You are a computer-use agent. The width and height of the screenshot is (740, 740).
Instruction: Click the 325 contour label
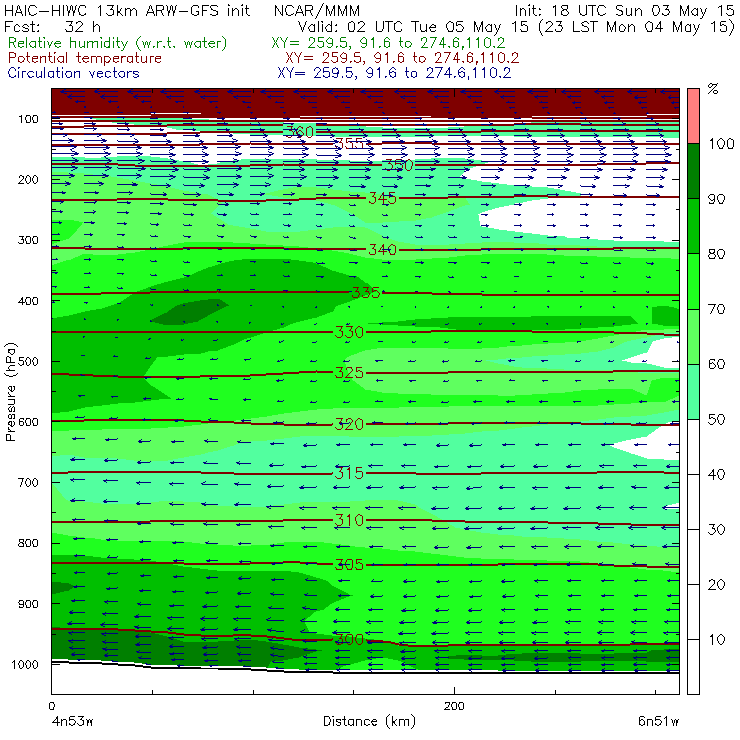[x=349, y=373]
